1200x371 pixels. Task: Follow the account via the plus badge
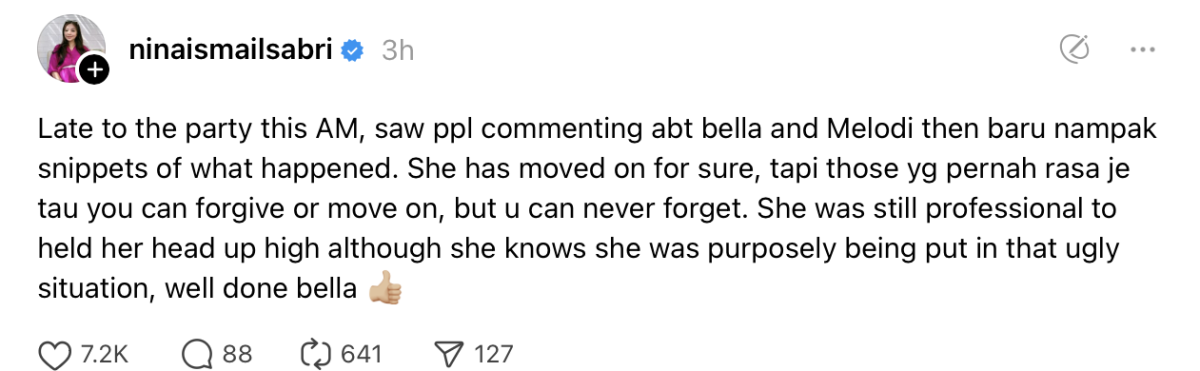94,70
